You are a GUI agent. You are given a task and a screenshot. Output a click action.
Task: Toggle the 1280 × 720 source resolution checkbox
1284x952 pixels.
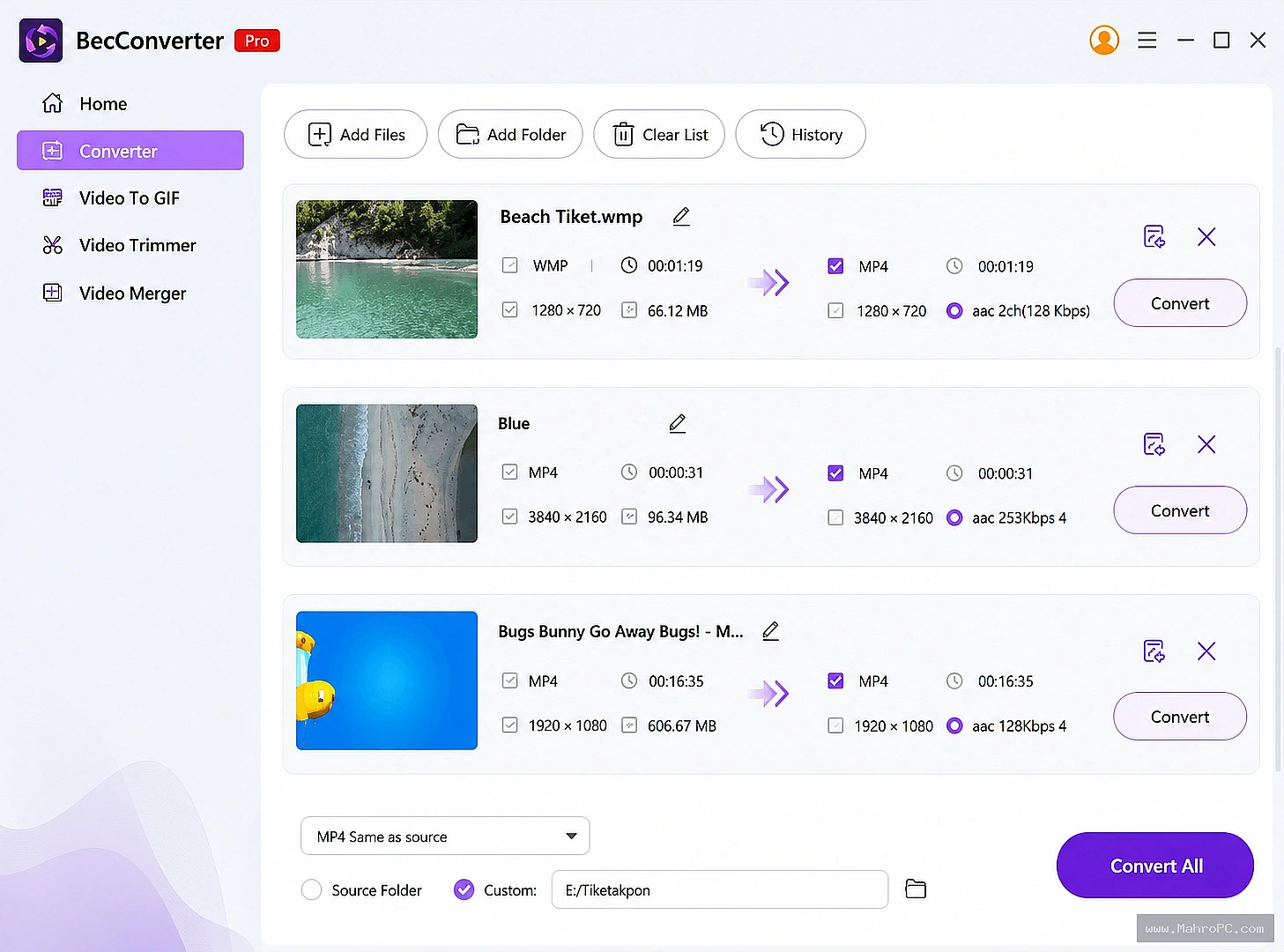click(509, 310)
